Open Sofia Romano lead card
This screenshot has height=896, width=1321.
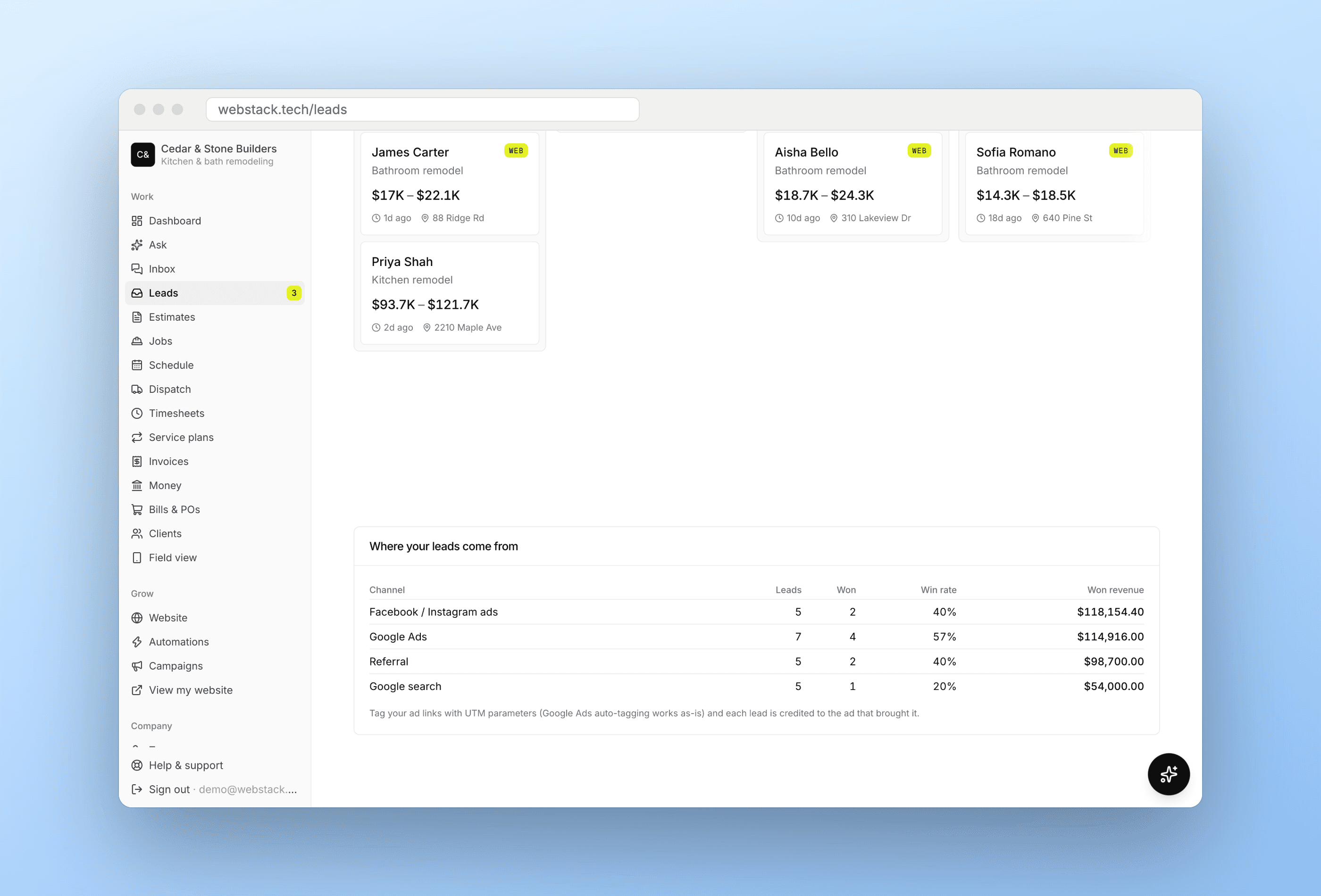click(x=1054, y=183)
